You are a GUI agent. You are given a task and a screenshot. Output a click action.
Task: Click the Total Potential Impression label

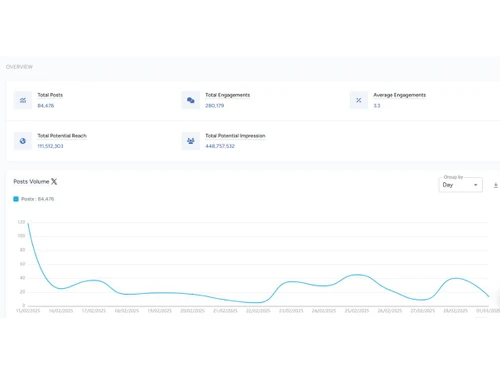(x=235, y=136)
